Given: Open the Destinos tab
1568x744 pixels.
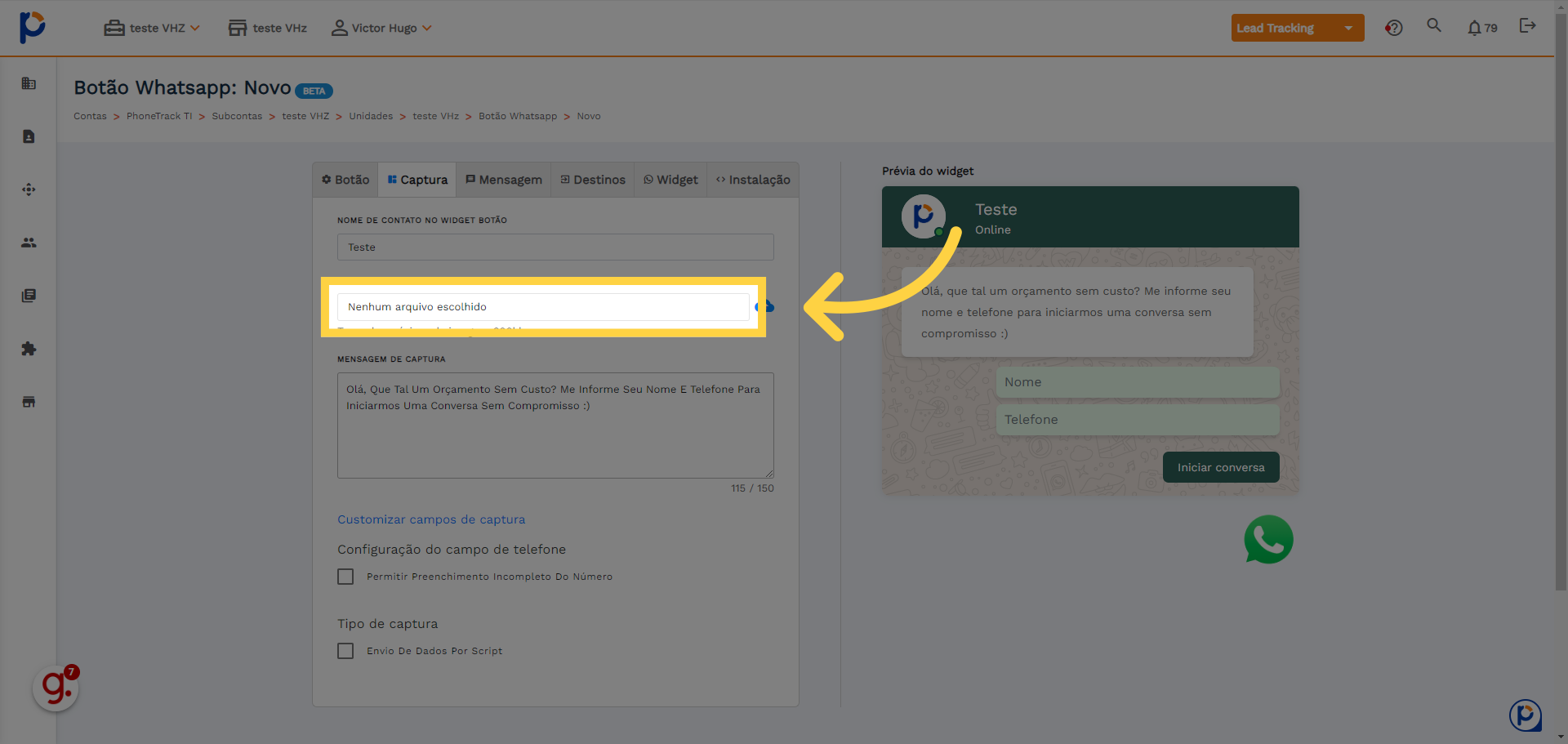Looking at the screenshot, I should (x=593, y=180).
